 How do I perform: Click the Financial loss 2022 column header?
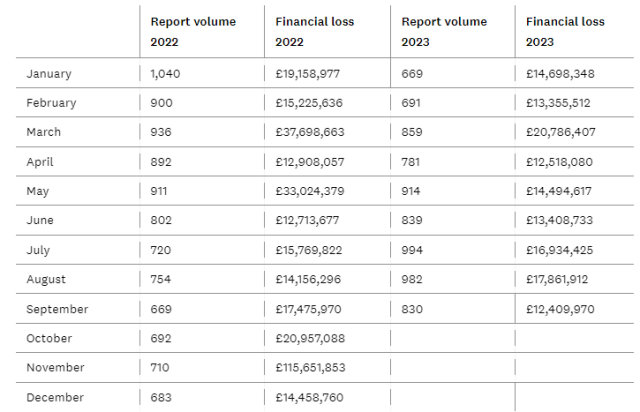click(x=315, y=31)
